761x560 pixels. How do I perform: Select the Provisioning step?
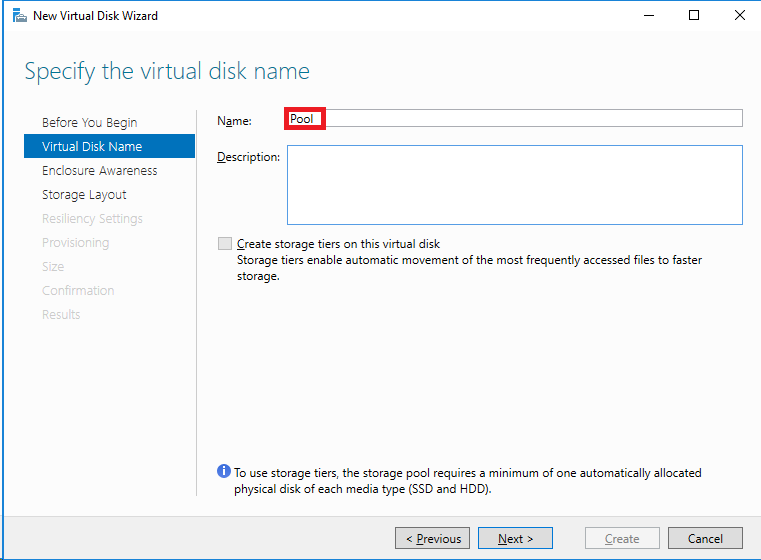[76, 243]
